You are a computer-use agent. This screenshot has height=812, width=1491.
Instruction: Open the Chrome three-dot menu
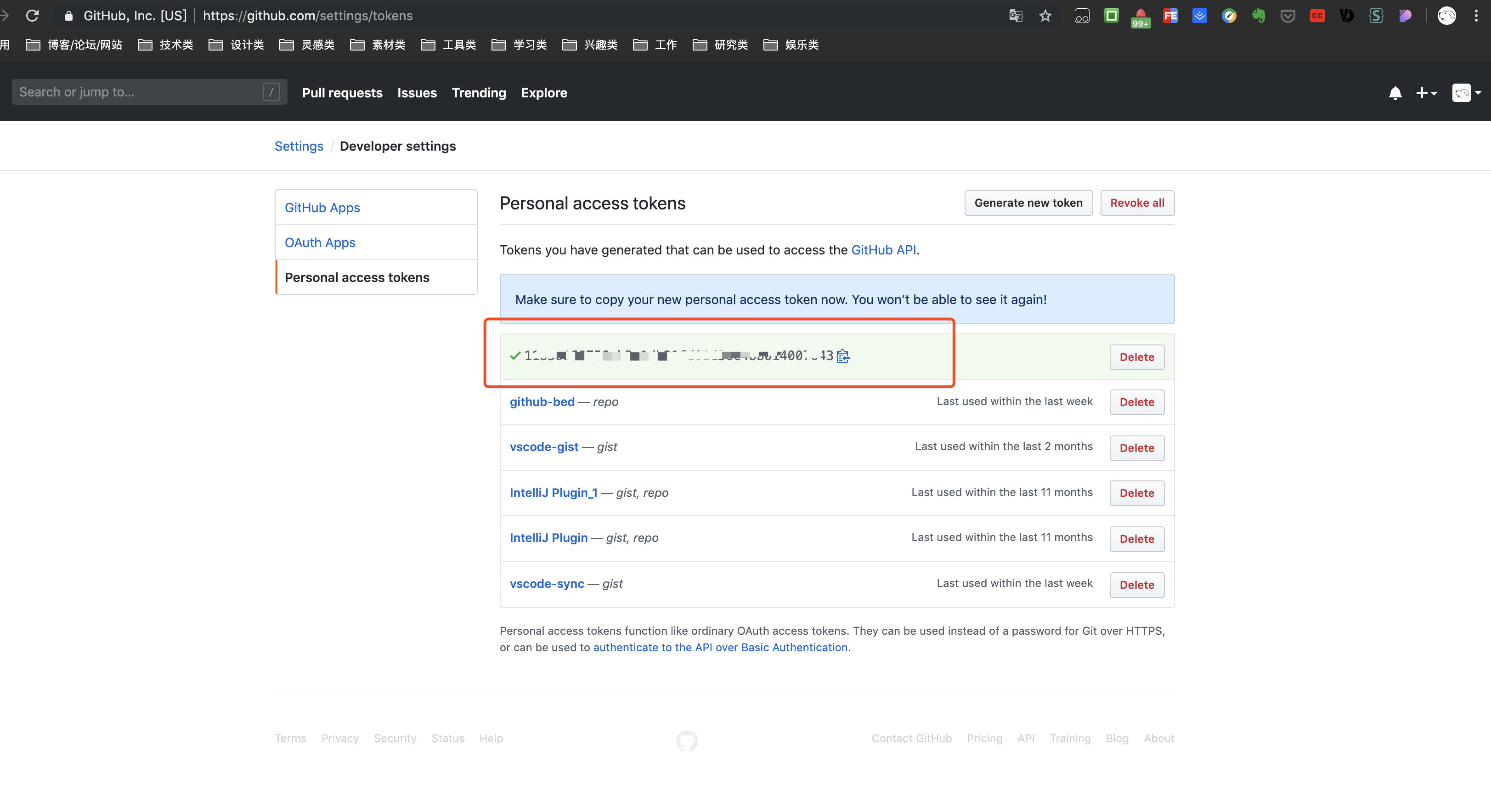coord(1476,16)
